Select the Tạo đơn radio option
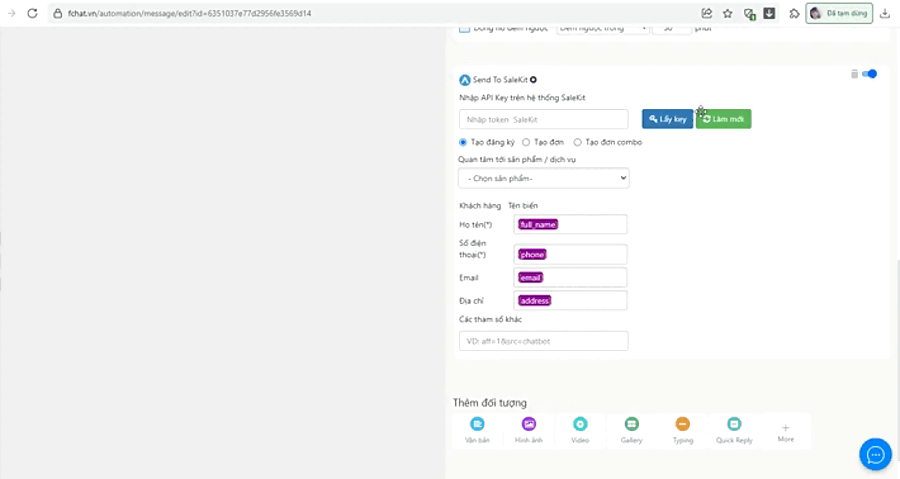 [526, 142]
